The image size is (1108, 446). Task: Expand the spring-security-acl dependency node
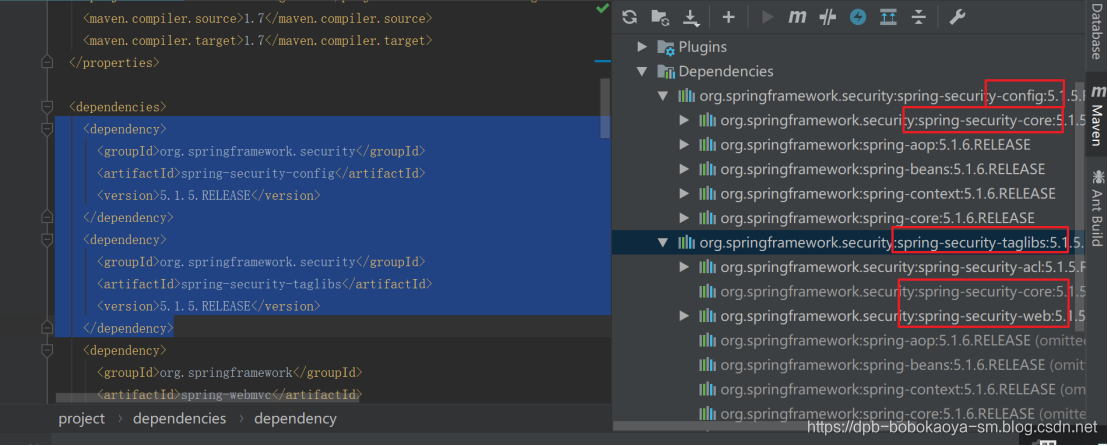[684, 267]
